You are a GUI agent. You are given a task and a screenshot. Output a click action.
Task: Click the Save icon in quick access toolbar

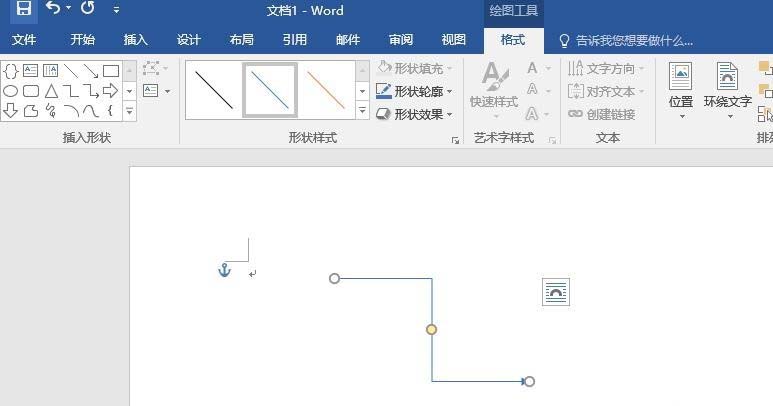(x=23, y=8)
